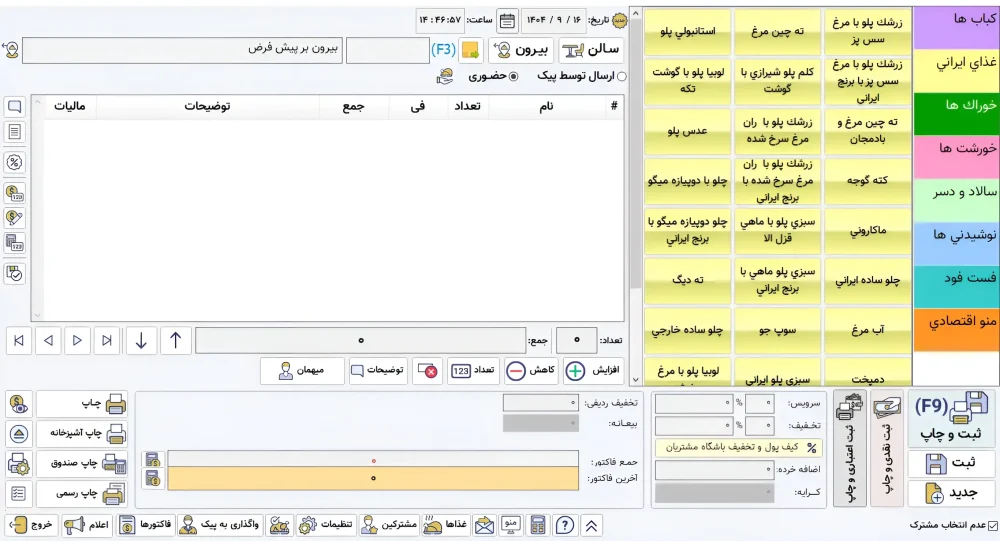Image resolution: width=1000 pixels, height=541 pixels.
Task: Open printer settings gear icon
Action: (18, 464)
